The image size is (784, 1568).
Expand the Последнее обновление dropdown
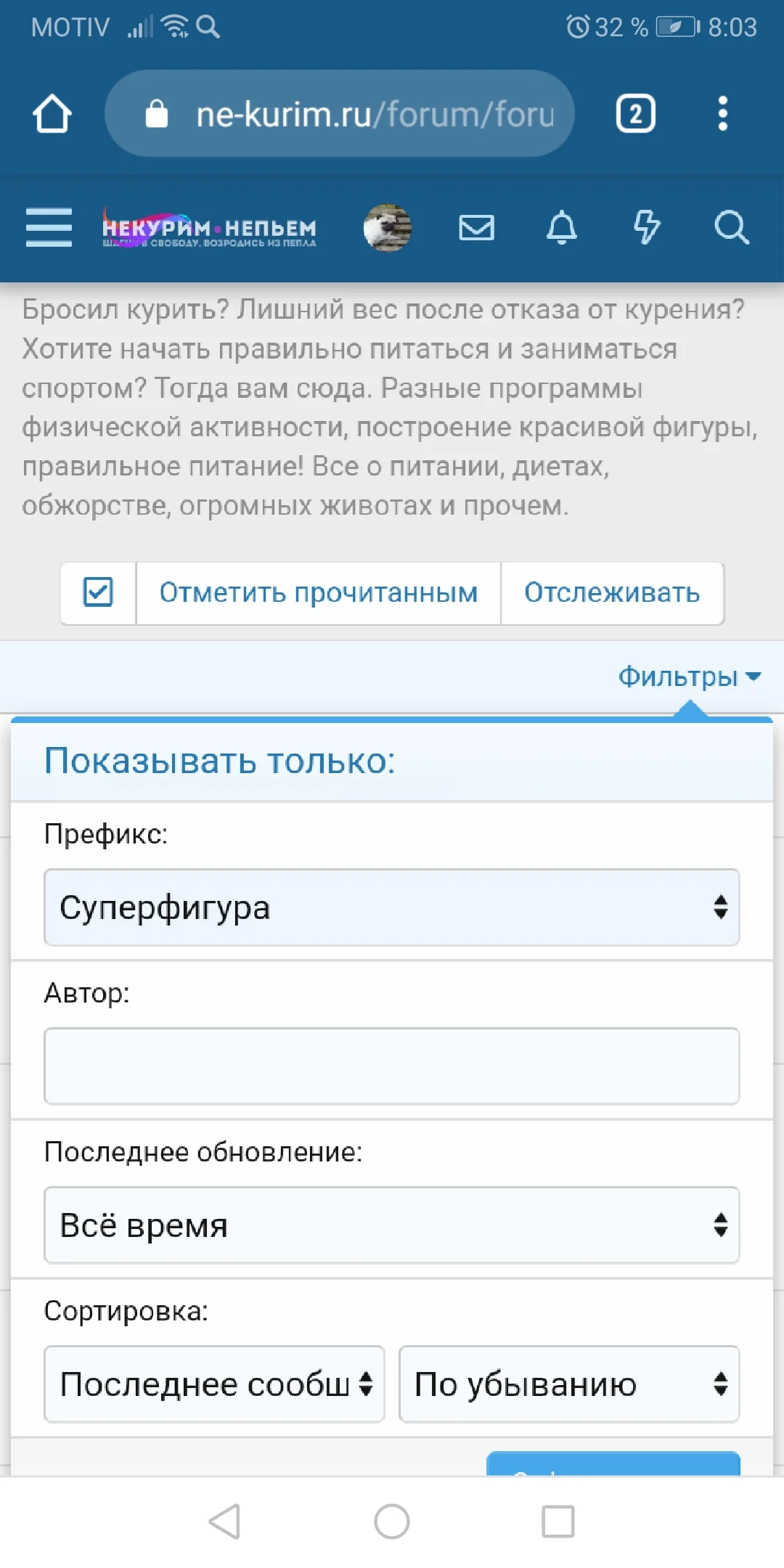392,1225
